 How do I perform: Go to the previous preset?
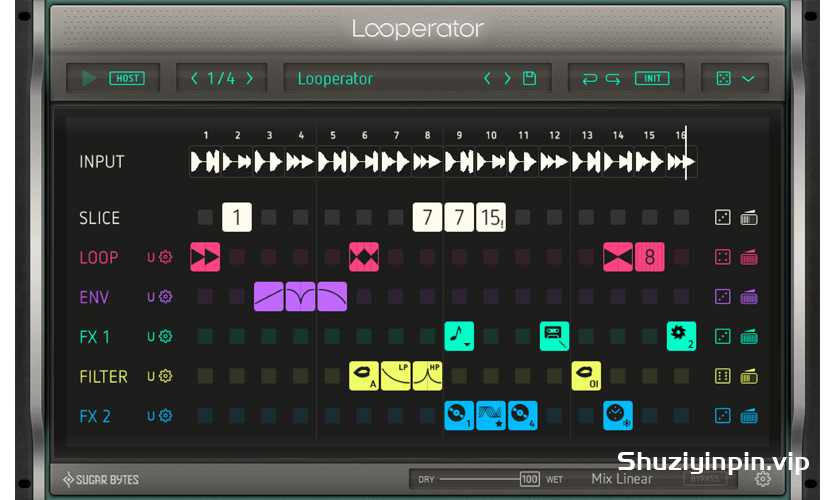tap(487, 78)
